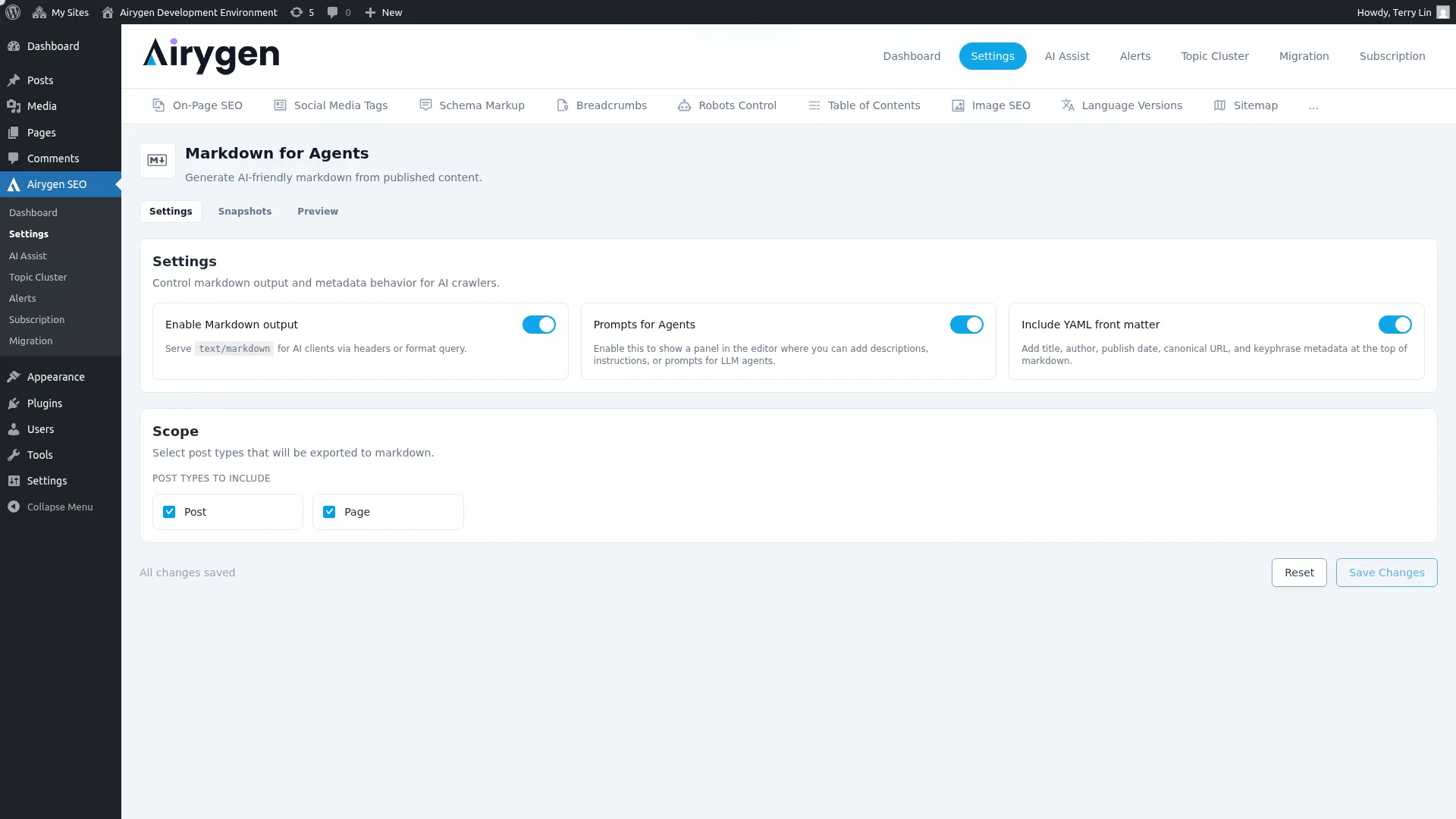1456x819 pixels.
Task: Open Posts from the sidebar
Action: click(x=61, y=80)
